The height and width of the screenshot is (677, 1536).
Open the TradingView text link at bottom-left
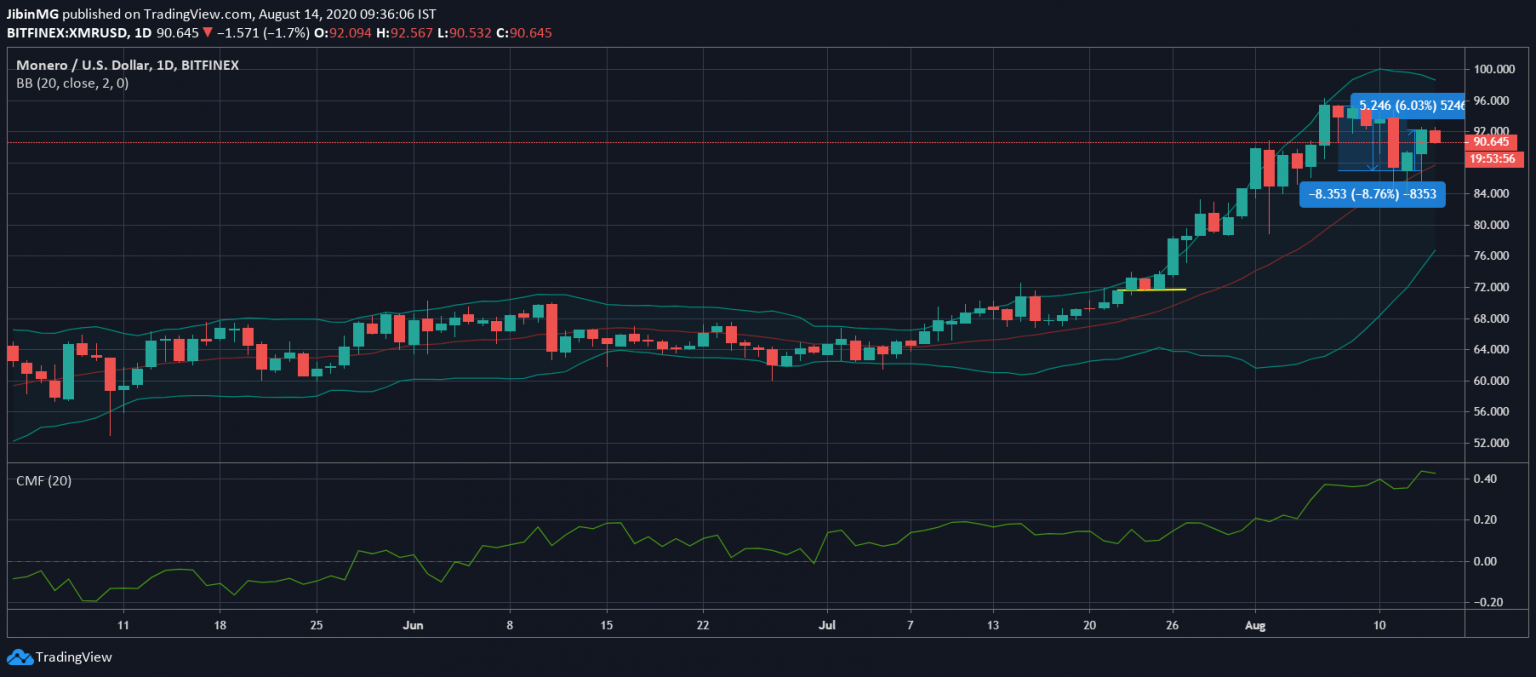click(73, 657)
